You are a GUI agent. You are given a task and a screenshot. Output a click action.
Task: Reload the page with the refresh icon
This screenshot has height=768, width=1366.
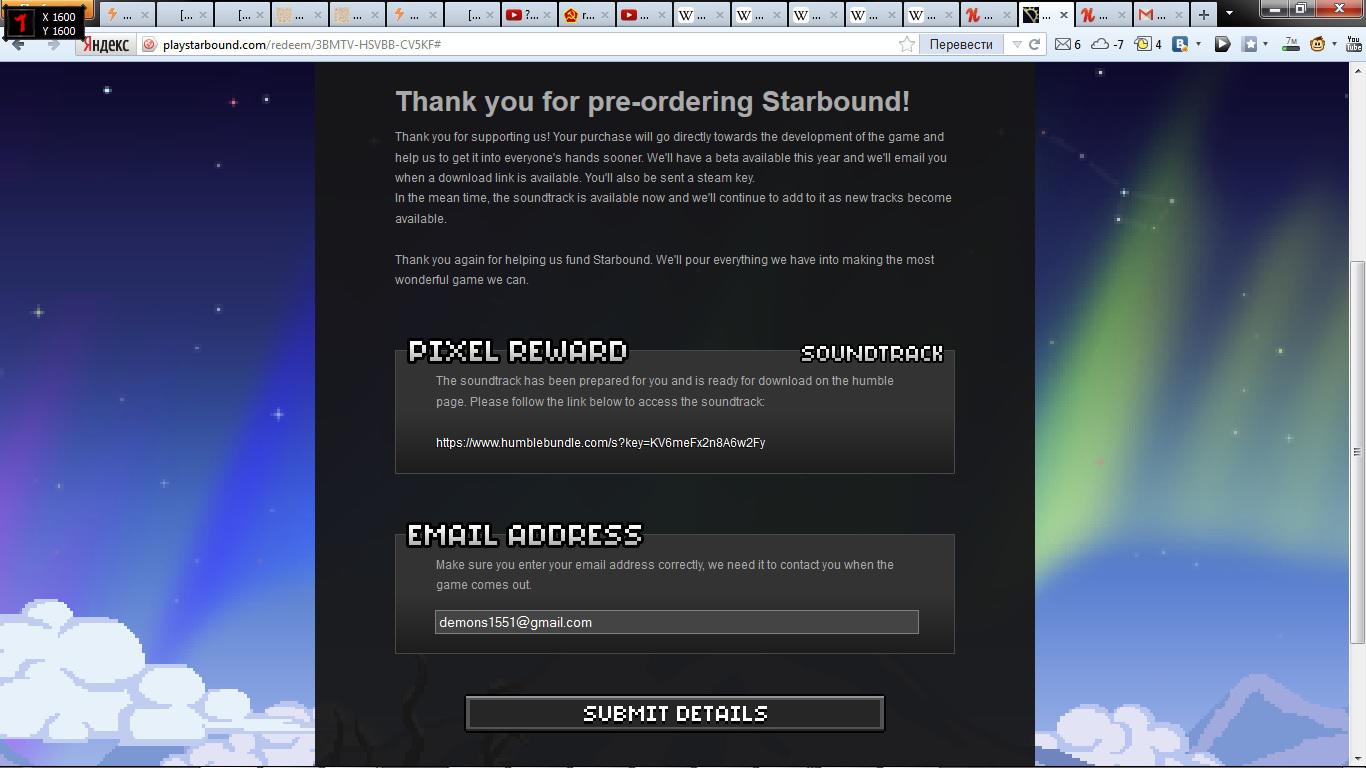(x=1035, y=44)
